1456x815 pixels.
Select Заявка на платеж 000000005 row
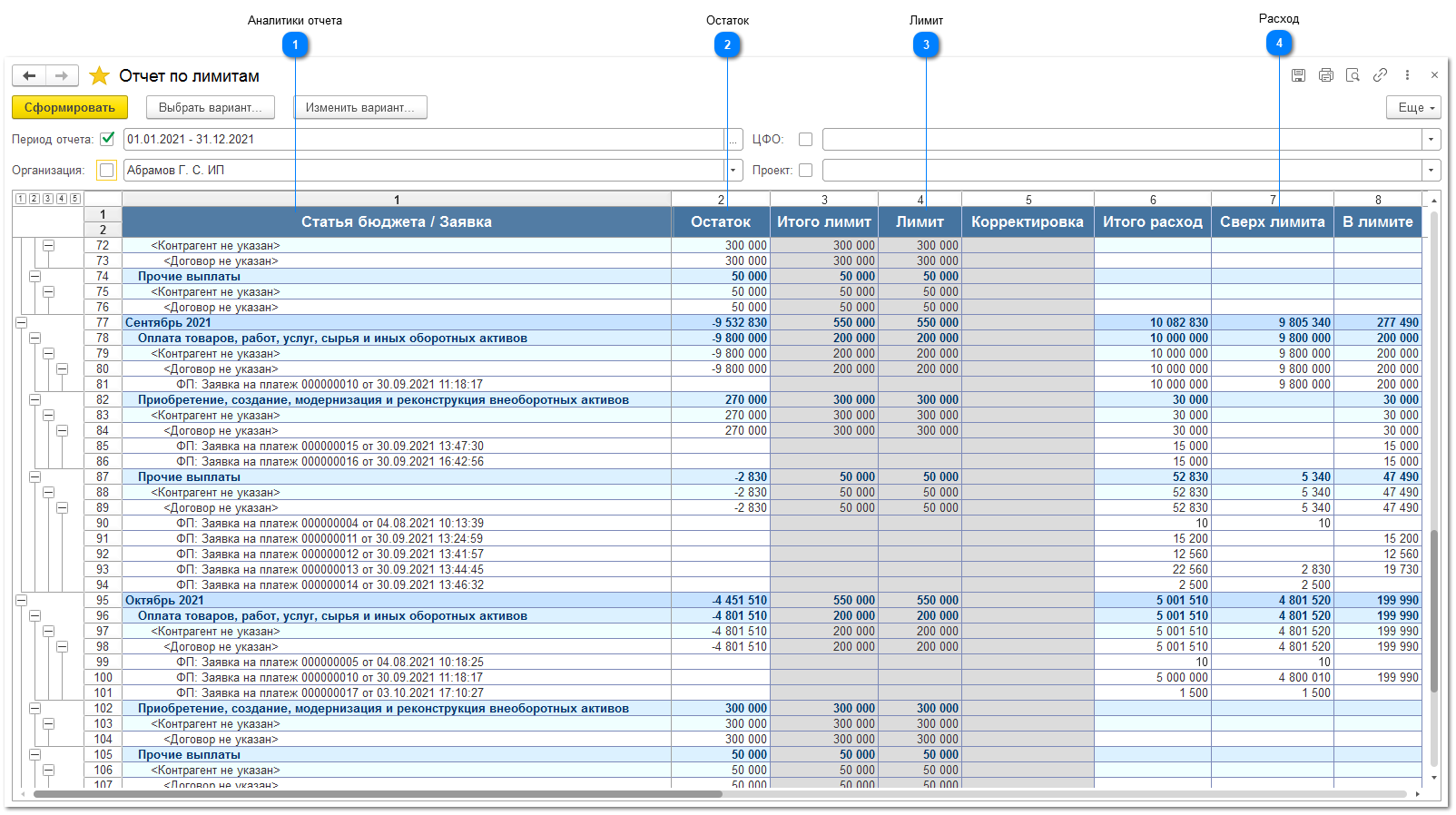(330, 662)
